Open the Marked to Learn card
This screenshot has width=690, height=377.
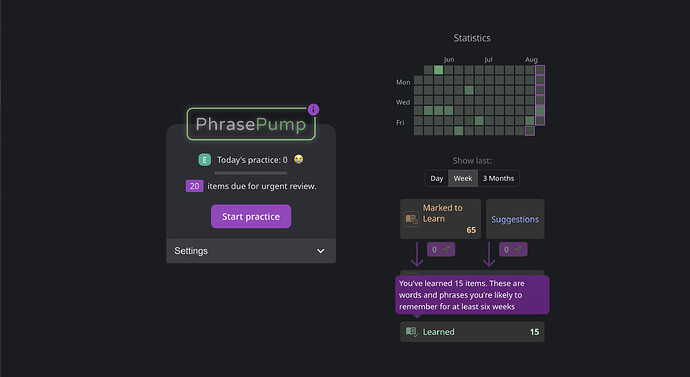pyautogui.click(x=440, y=219)
